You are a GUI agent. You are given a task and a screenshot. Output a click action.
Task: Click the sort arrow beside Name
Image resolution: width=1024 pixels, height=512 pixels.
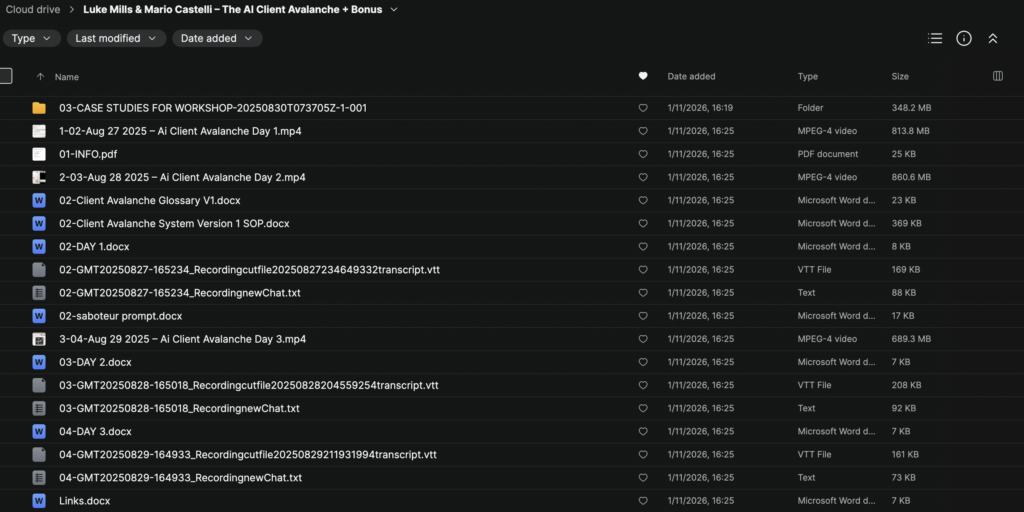pos(40,76)
